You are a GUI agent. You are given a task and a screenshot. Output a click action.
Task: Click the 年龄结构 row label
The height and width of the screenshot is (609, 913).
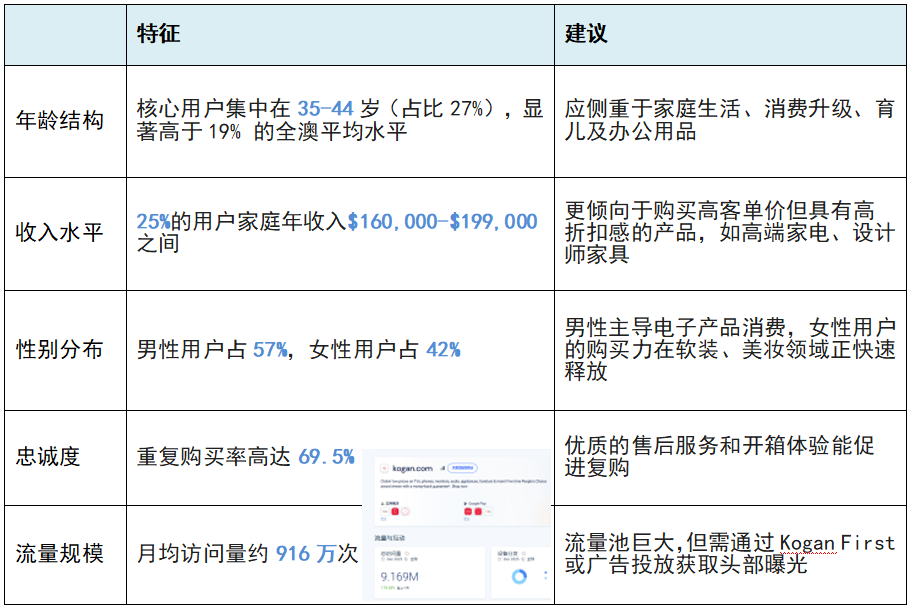(x=60, y=121)
